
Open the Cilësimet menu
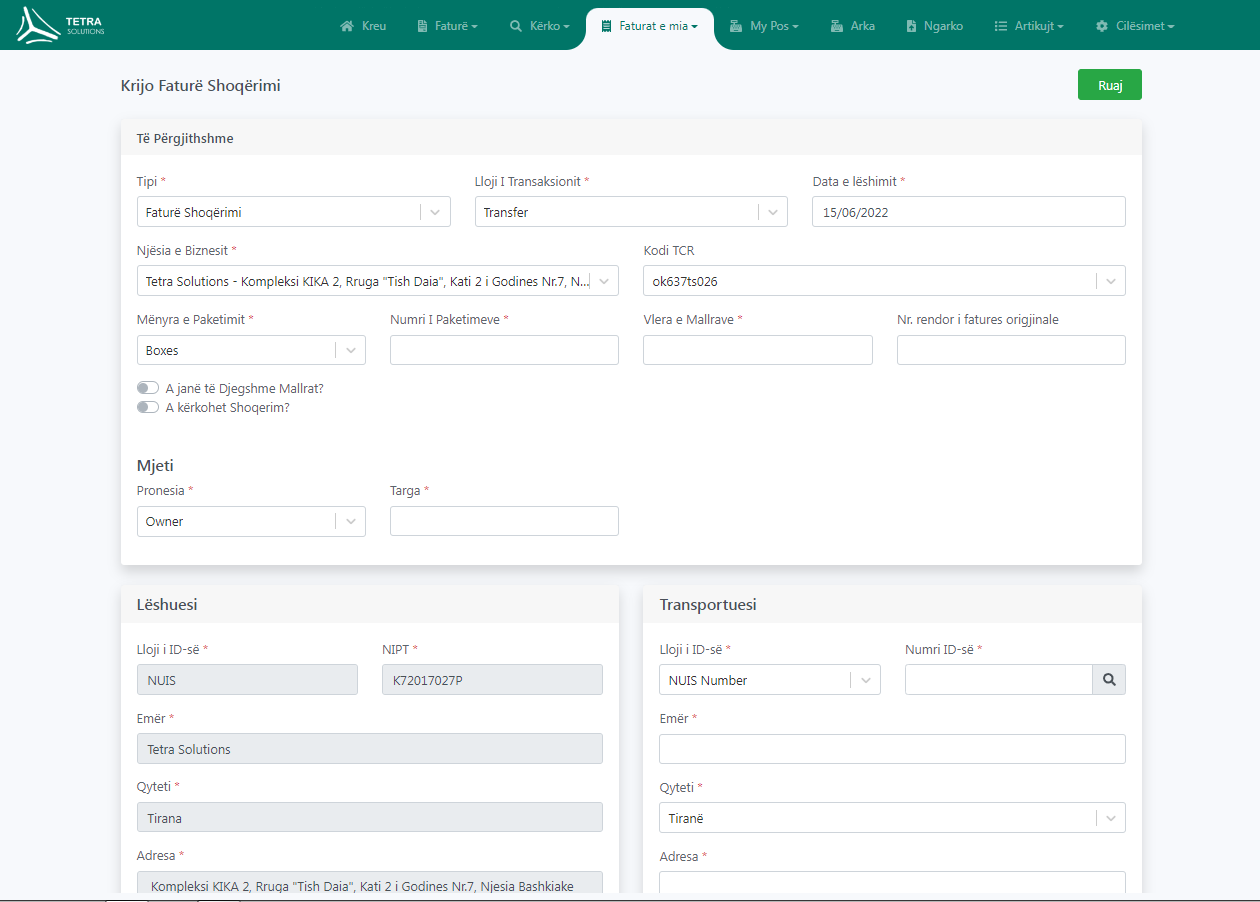pyautogui.click(x=1135, y=26)
